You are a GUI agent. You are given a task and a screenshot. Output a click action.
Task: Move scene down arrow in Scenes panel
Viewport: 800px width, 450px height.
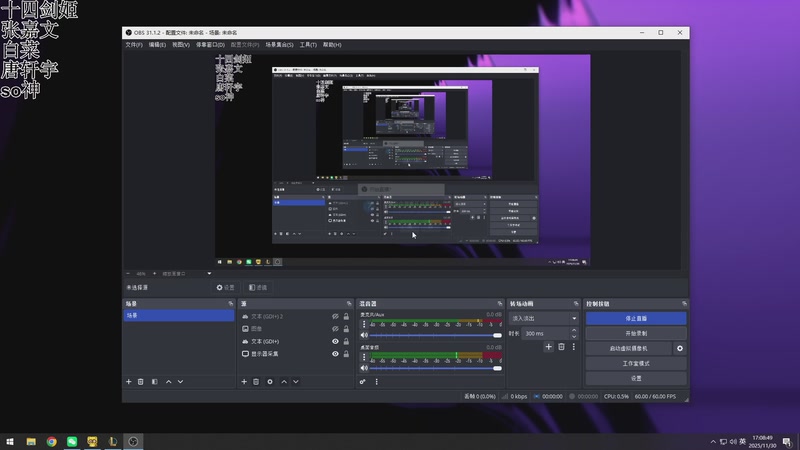coord(181,382)
